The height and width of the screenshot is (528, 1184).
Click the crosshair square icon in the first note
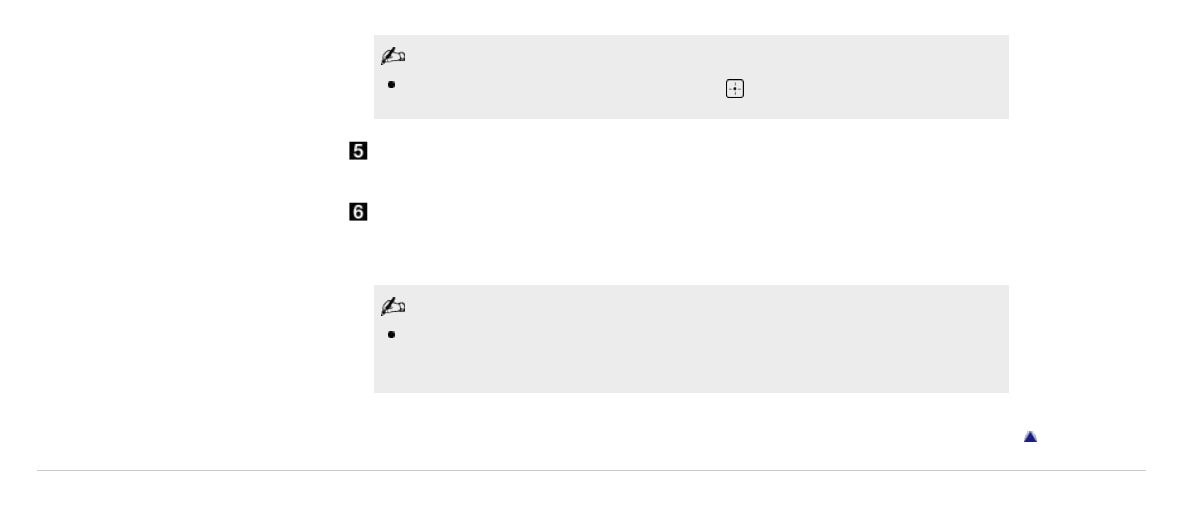coord(736,88)
